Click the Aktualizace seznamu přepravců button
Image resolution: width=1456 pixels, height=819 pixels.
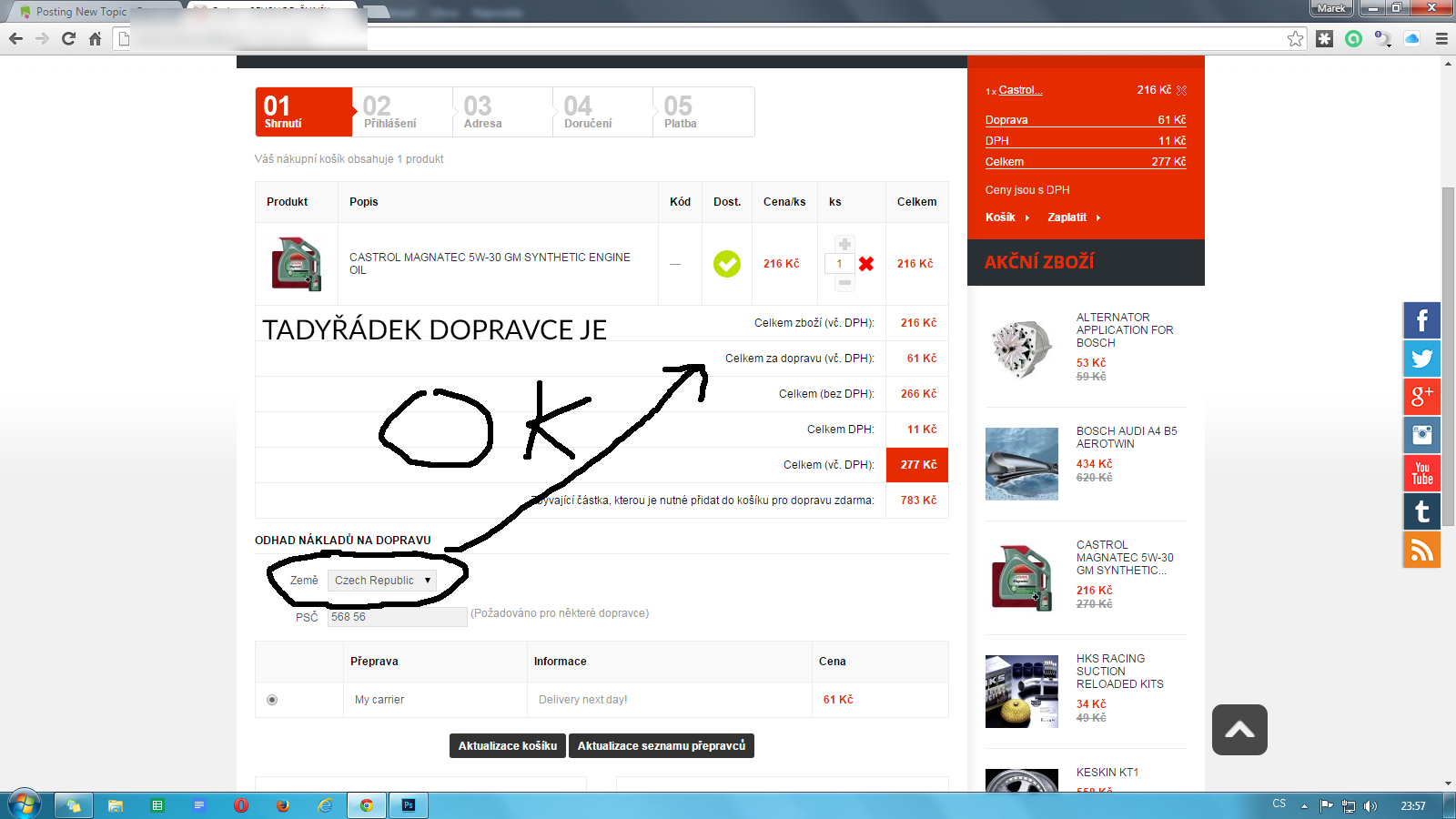[x=662, y=746]
